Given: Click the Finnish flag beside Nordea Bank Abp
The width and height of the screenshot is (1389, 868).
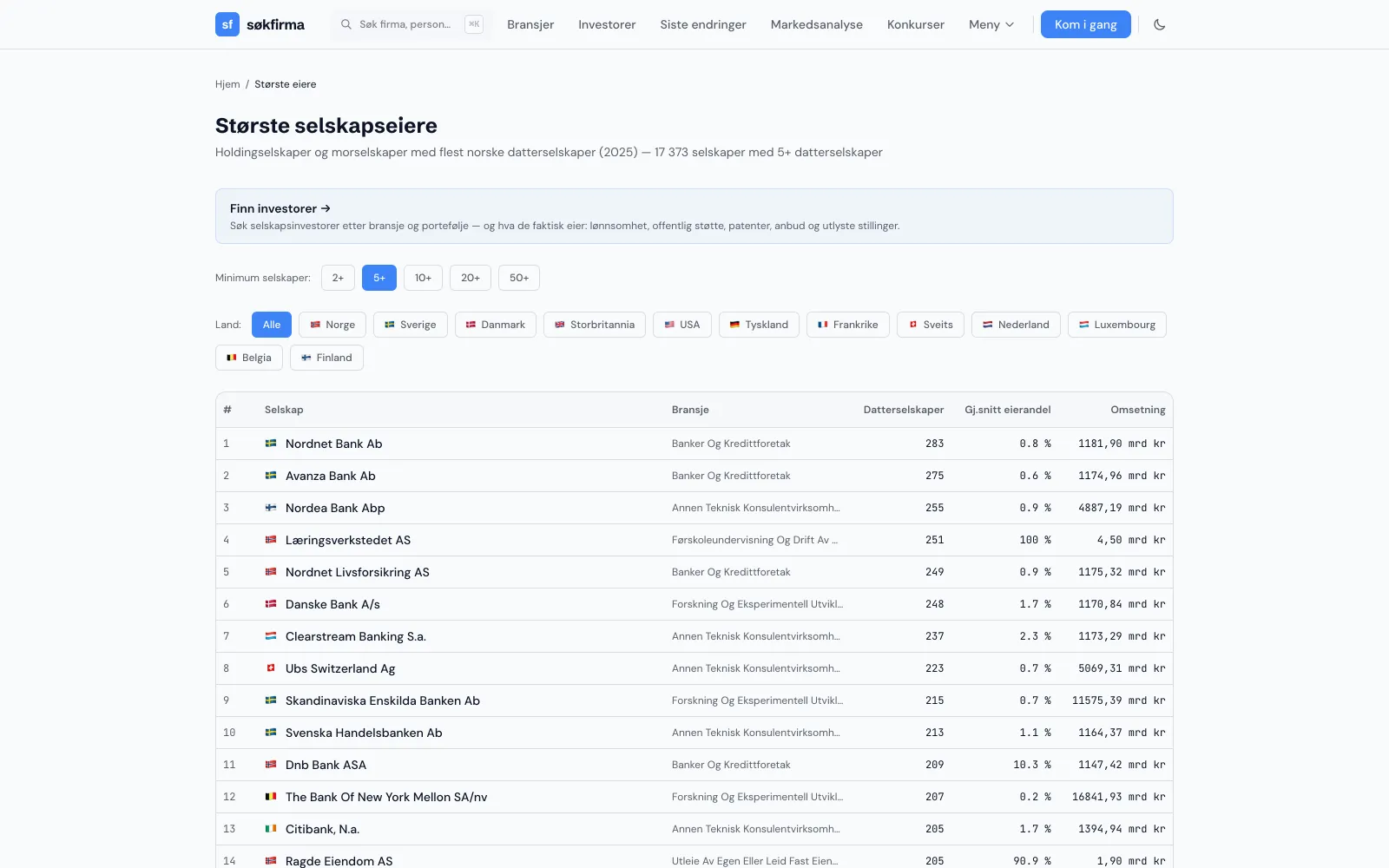Looking at the screenshot, I should pos(271,508).
